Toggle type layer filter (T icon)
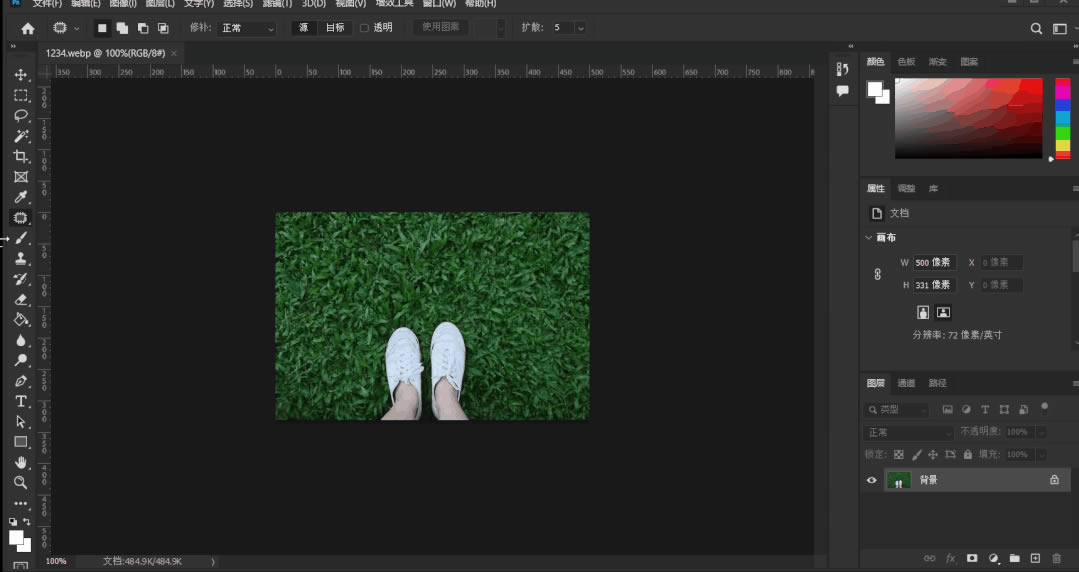Image resolution: width=1079 pixels, height=572 pixels. click(x=985, y=410)
